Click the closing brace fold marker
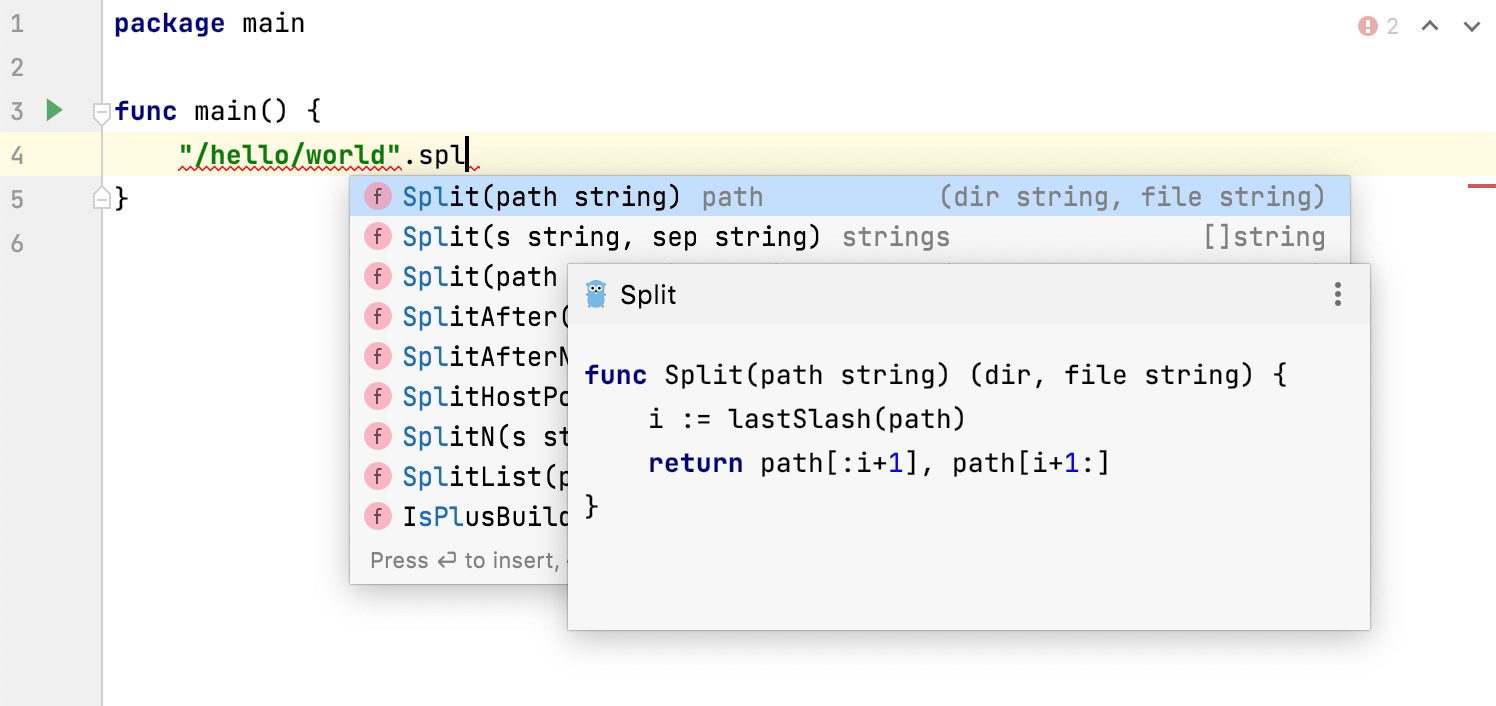The height and width of the screenshot is (706, 1496). pyautogui.click(x=101, y=200)
